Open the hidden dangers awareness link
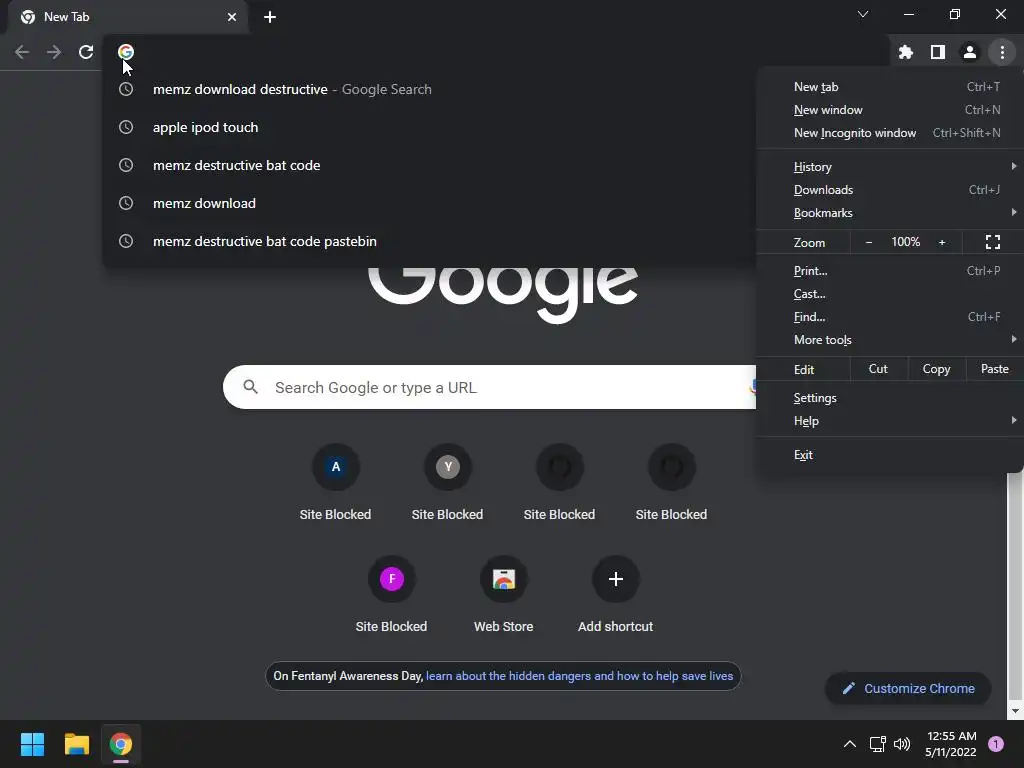 [579, 676]
